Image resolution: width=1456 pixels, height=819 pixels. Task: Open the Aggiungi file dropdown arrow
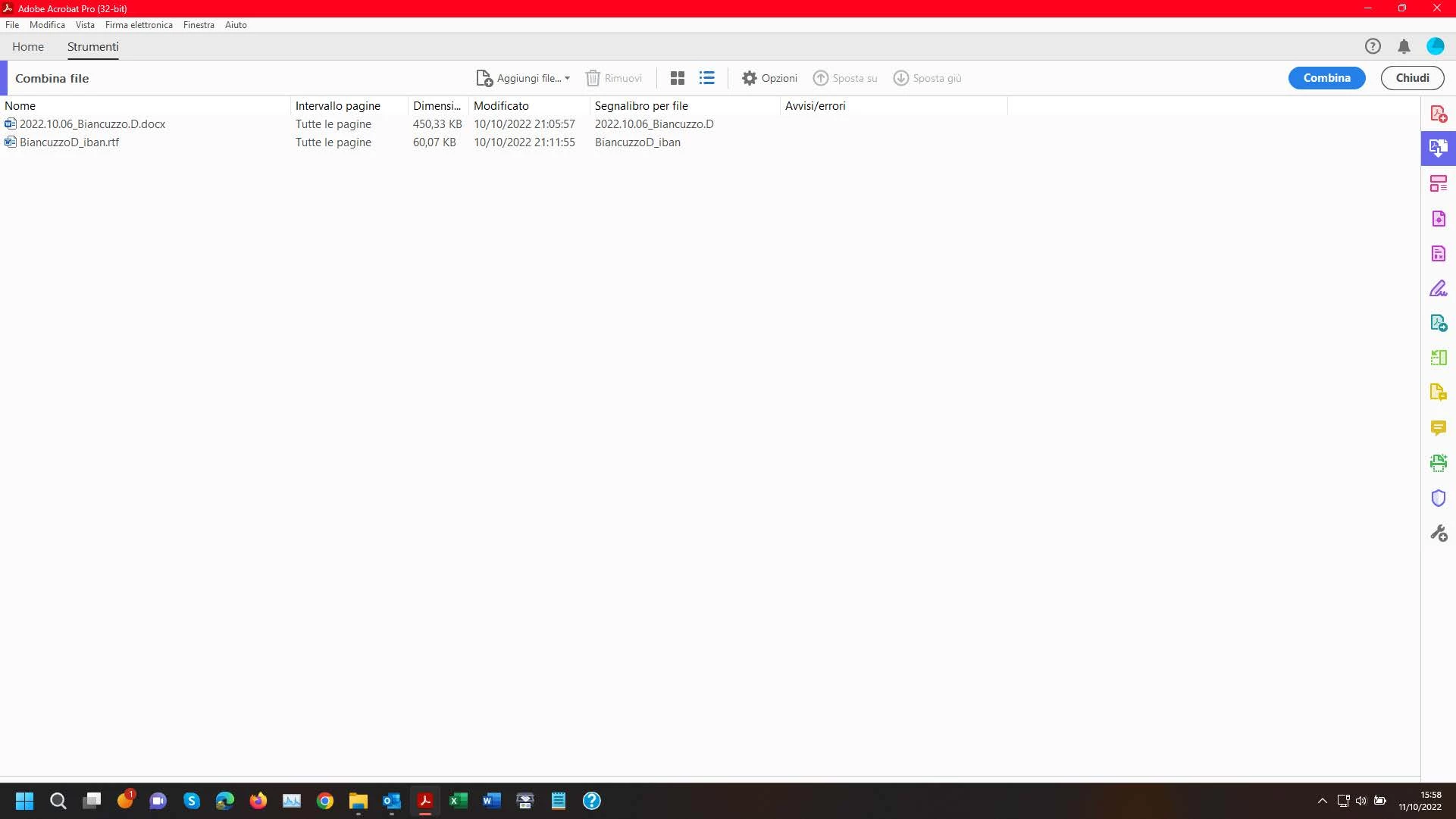tap(567, 78)
